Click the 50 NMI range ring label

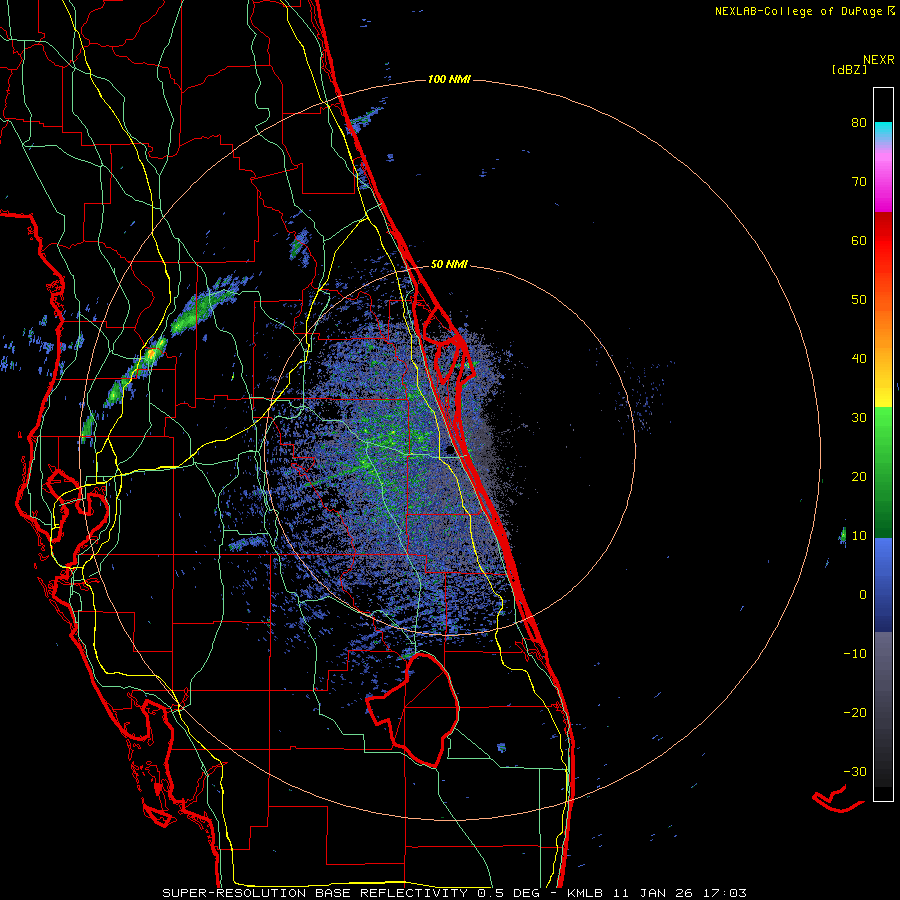point(449,265)
